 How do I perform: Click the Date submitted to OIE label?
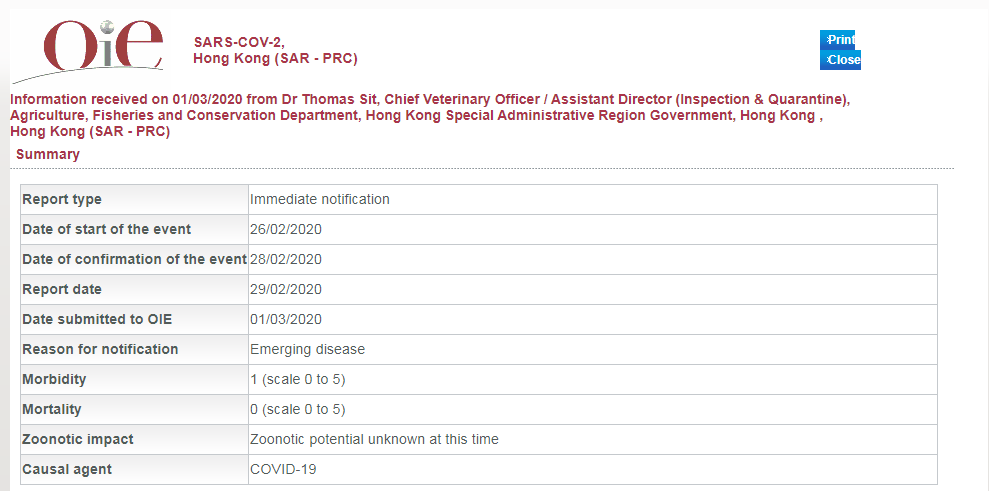[97, 319]
